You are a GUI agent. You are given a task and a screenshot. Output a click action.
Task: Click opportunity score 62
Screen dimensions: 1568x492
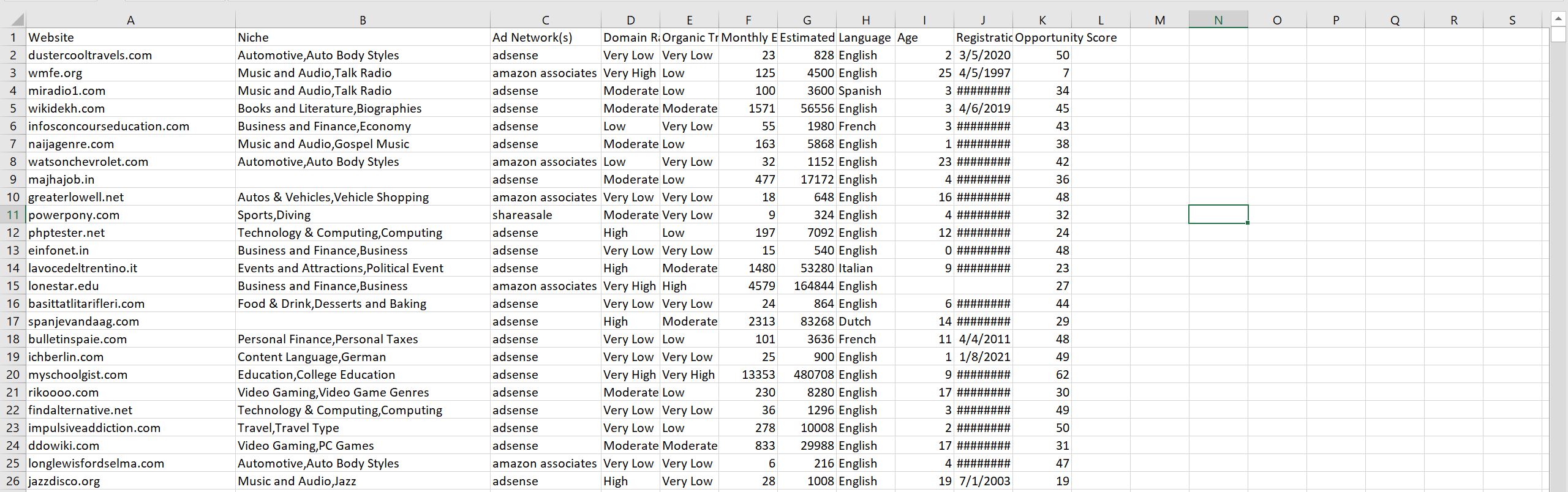coord(1042,375)
